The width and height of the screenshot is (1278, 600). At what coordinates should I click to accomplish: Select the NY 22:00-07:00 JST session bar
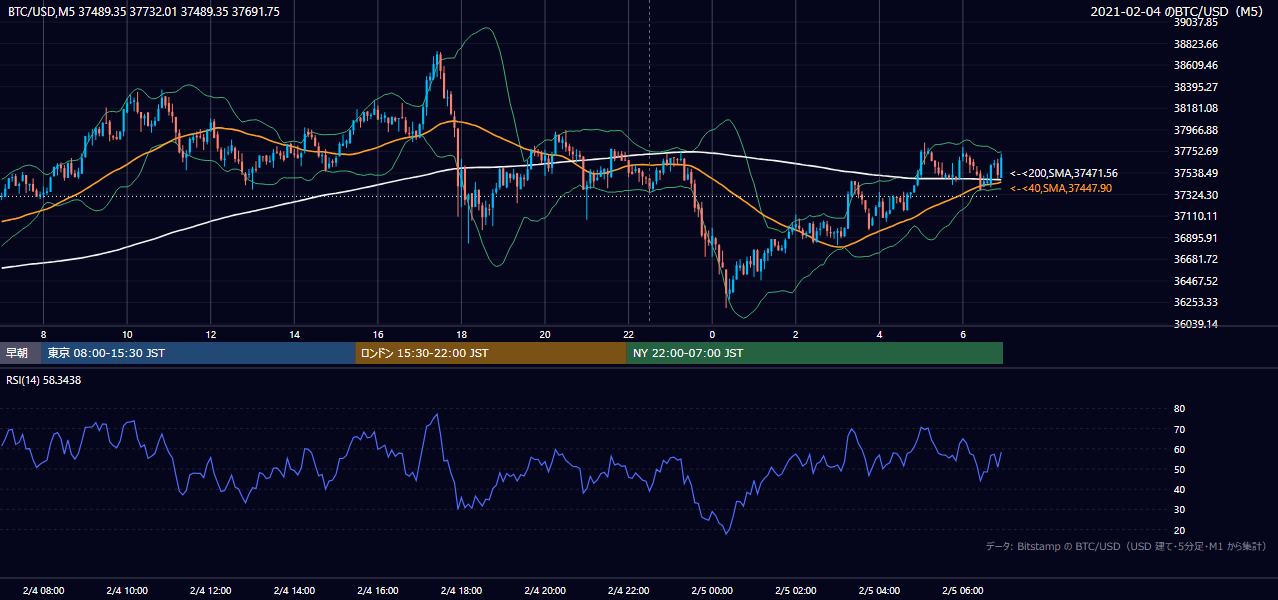(815, 353)
